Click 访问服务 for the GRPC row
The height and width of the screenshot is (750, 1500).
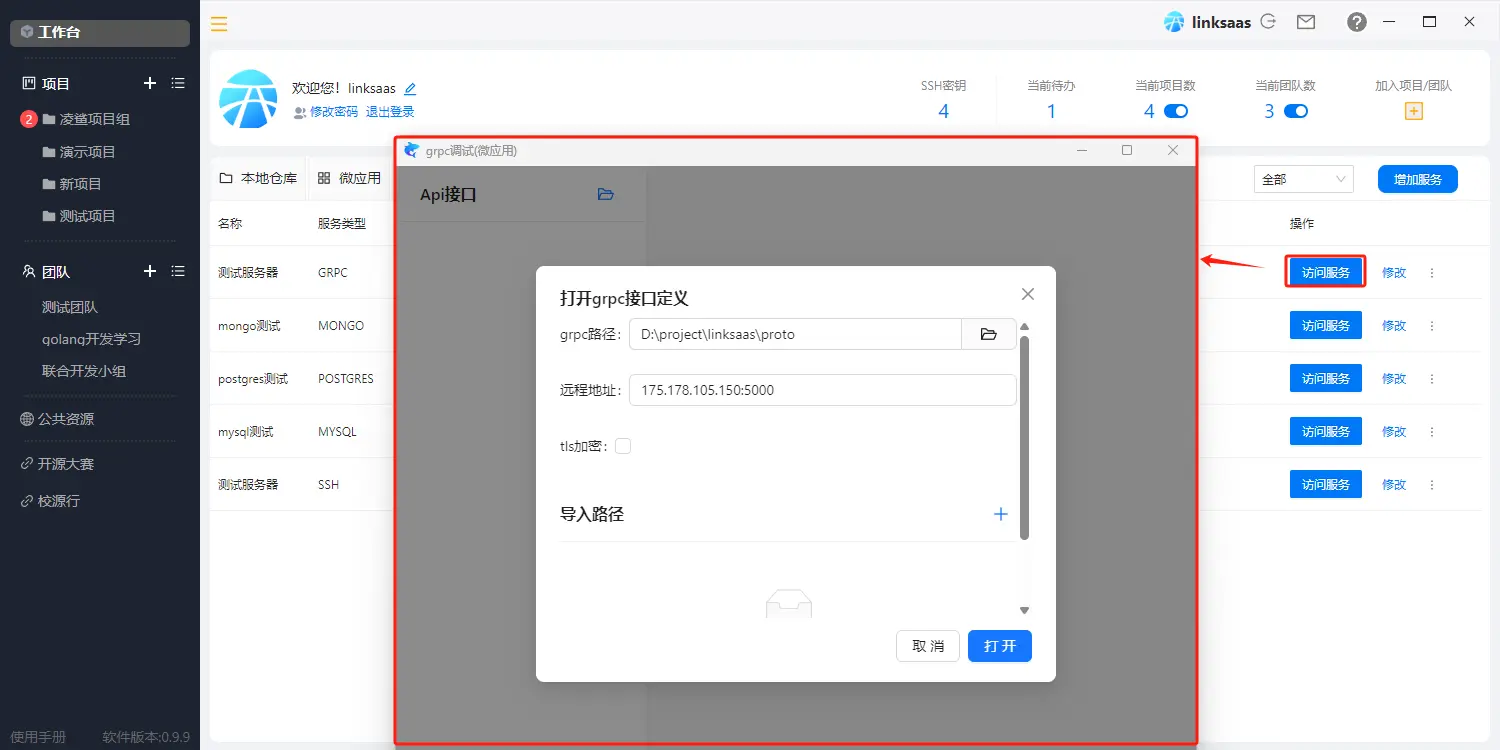(x=1325, y=272)
